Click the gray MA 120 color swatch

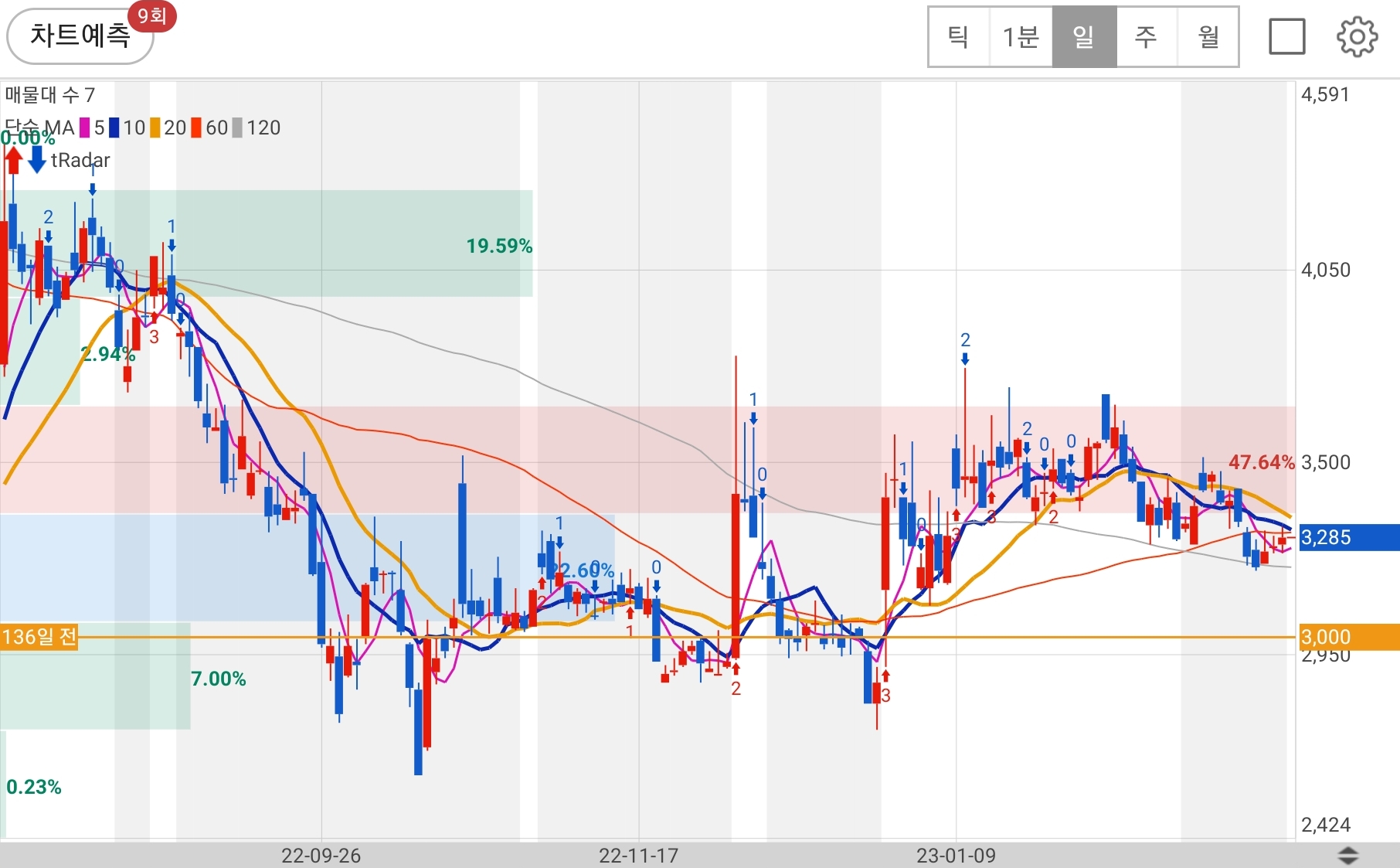[x=237, y=128]
